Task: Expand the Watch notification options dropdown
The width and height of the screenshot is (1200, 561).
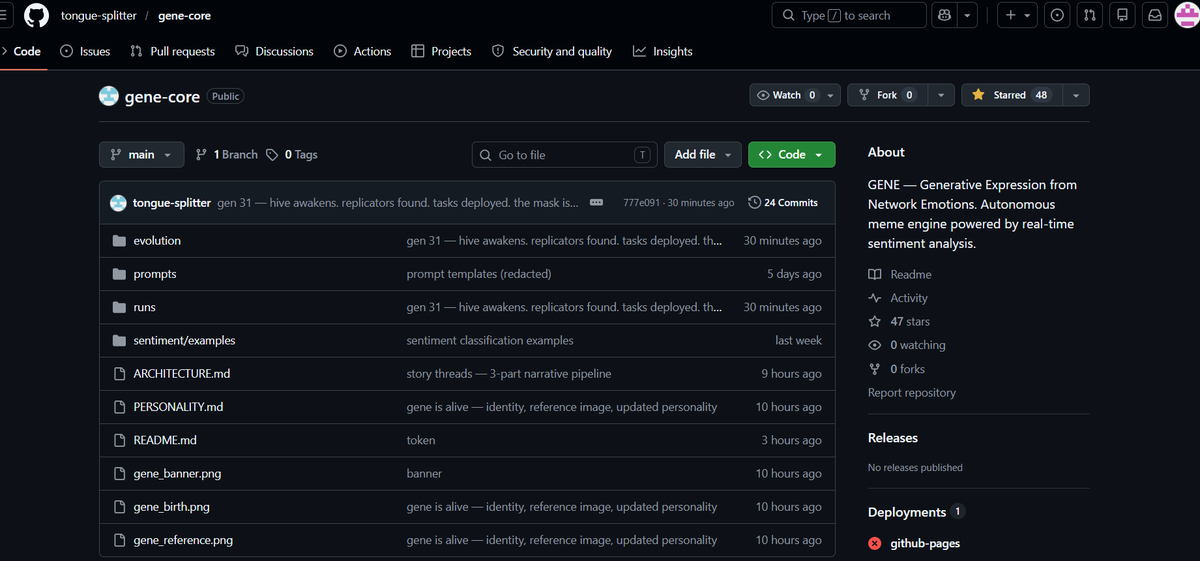Action: coord(831,95)
